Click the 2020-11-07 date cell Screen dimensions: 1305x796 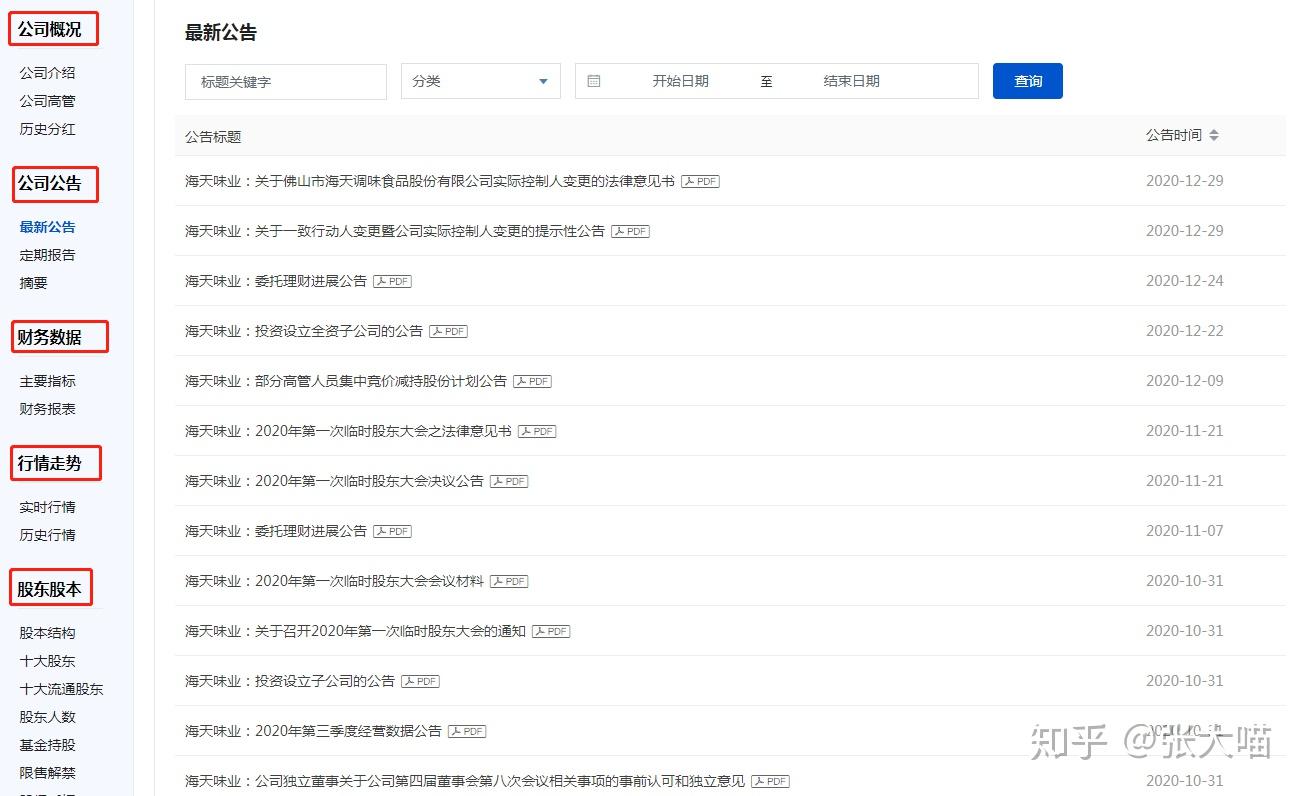[x=1185, y=531]
